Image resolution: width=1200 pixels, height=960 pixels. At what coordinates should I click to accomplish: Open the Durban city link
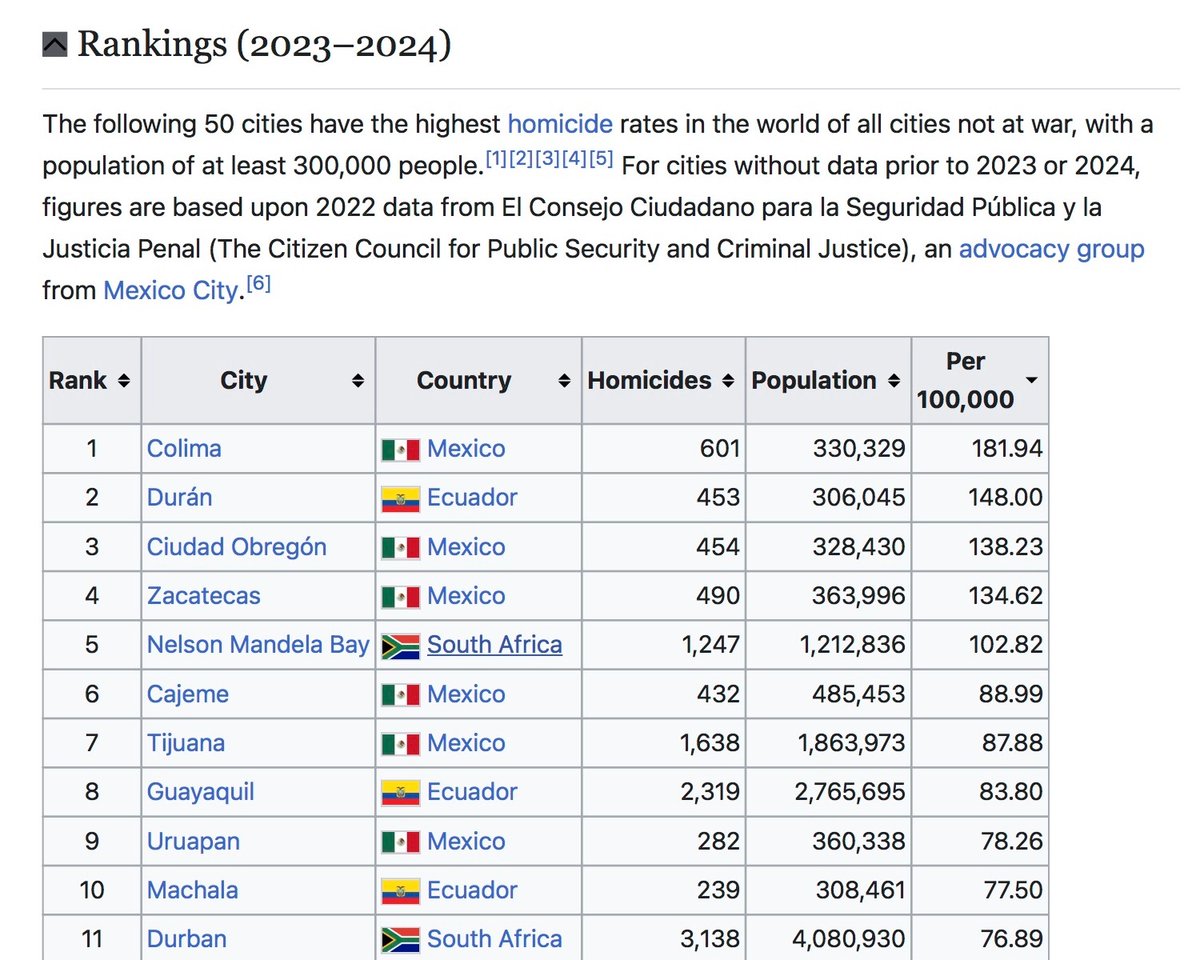coord(187,939)
